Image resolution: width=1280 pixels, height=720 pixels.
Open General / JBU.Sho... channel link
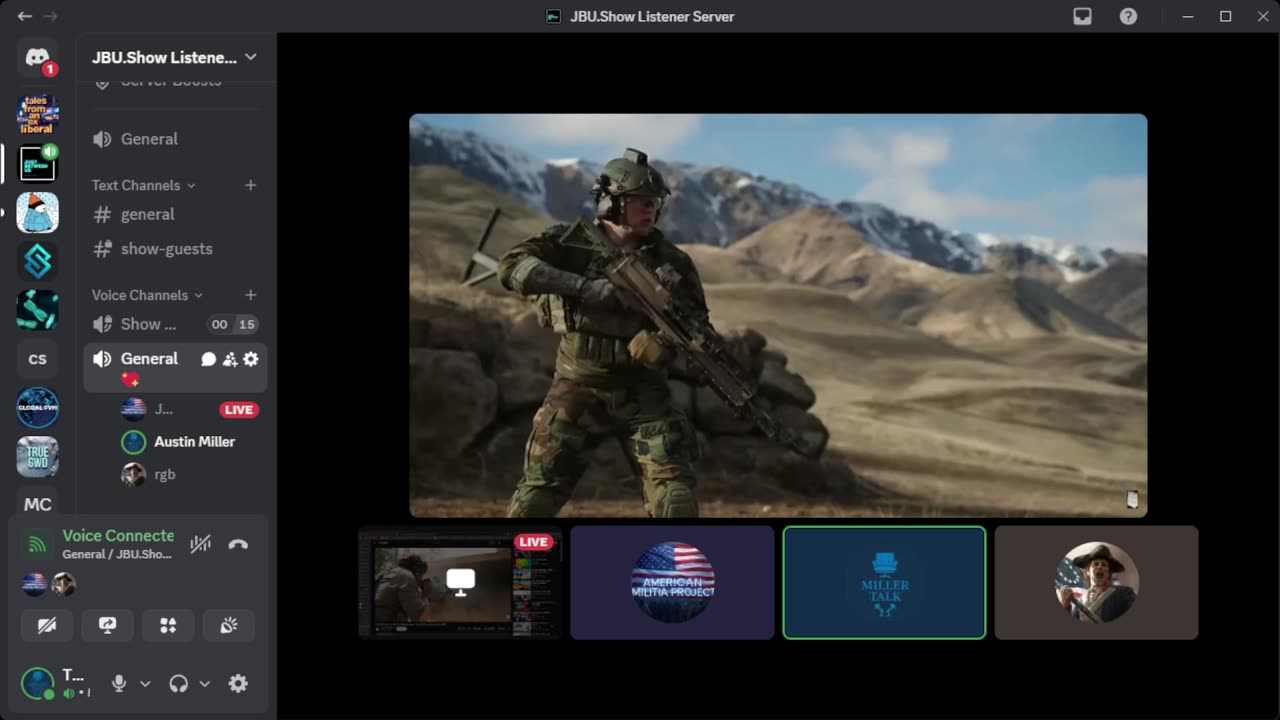point(117,554)
